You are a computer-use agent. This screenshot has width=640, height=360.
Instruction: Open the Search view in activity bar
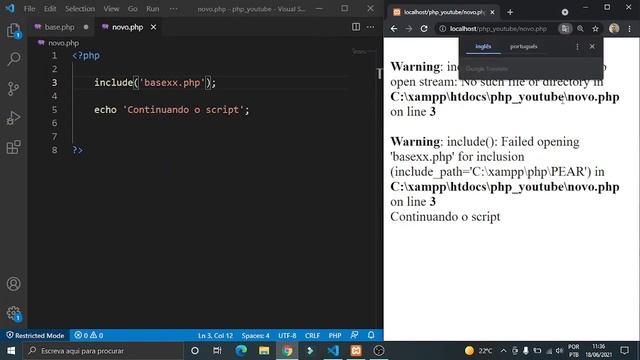[x=13, y=59]
